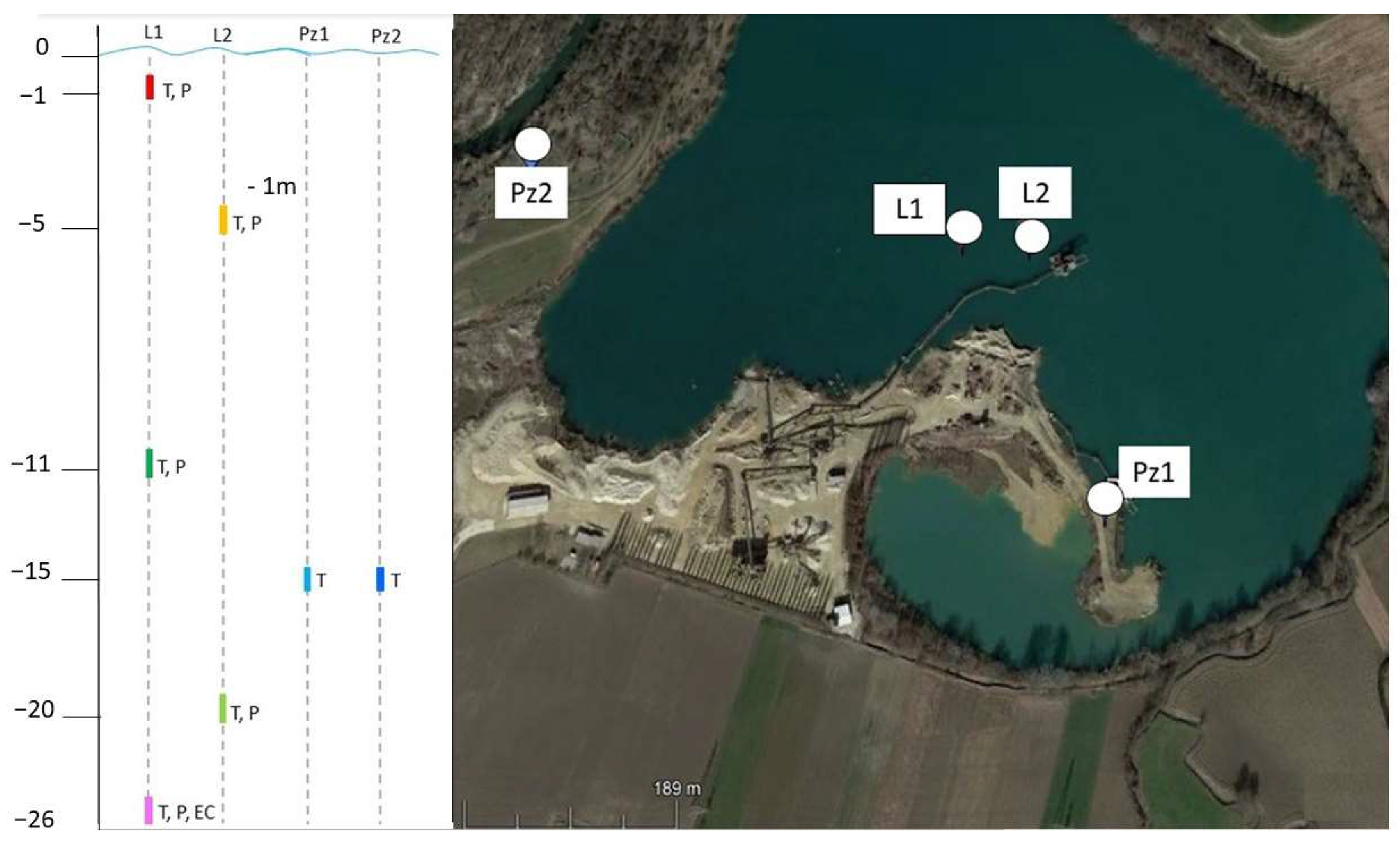Click the white L2 map marker pin
Image resolution: width=1400 pixels, height=842 pixels.
[x=1032, y=236]
